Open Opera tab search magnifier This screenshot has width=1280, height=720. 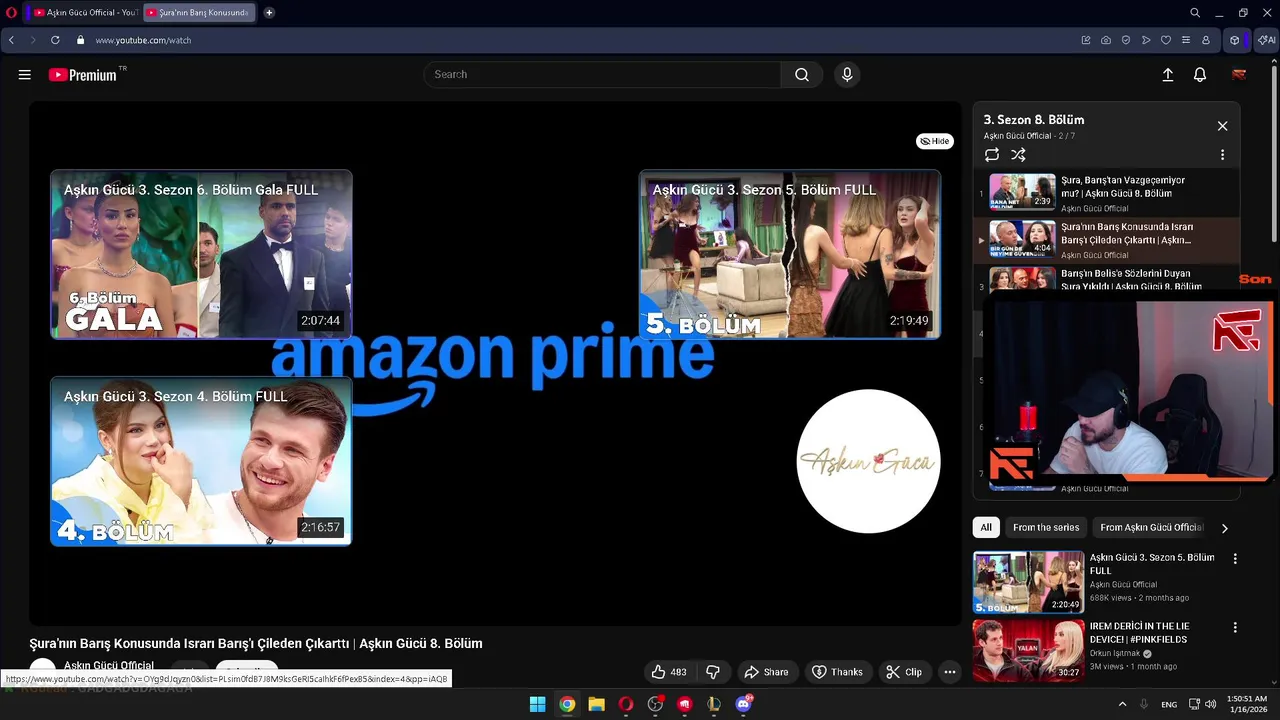pos(1195,13)
